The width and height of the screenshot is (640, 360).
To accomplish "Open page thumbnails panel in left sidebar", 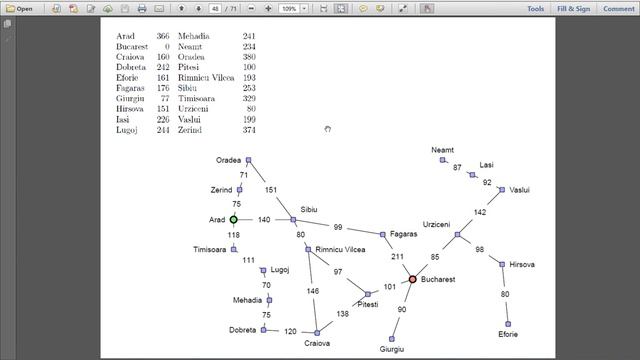I will pyautogui.click(x=7, y=24).
